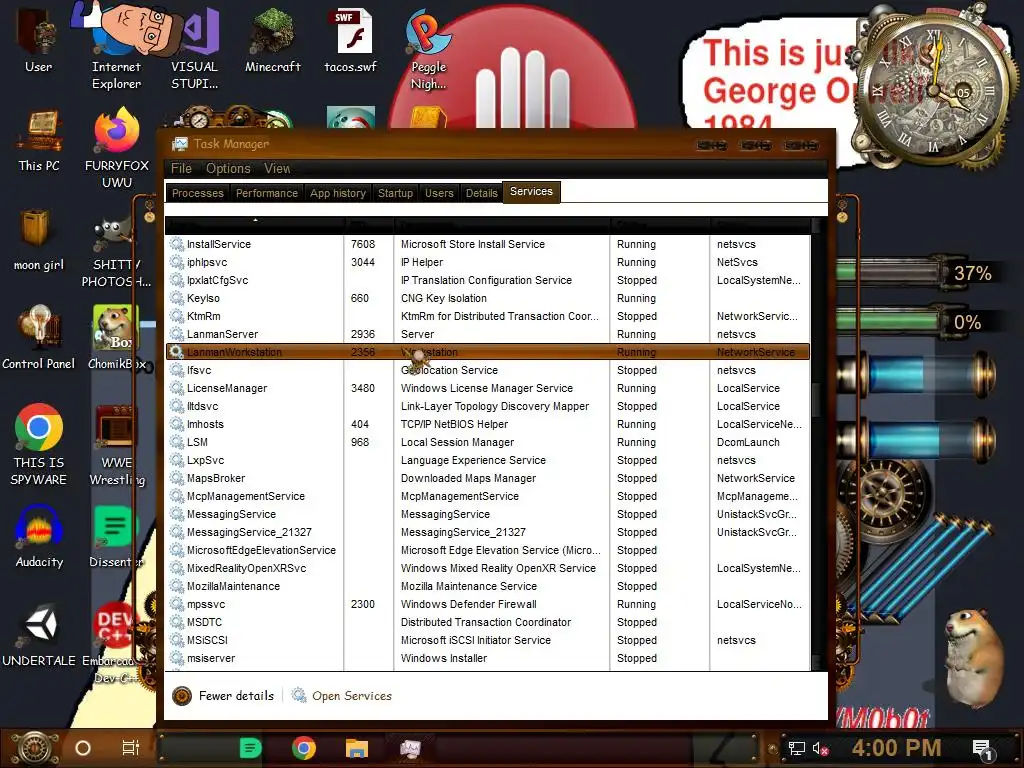The width and height of the screenshot is (1024, 768).
Task: Select the LicenseManager service row
Action: click(488, 389)
